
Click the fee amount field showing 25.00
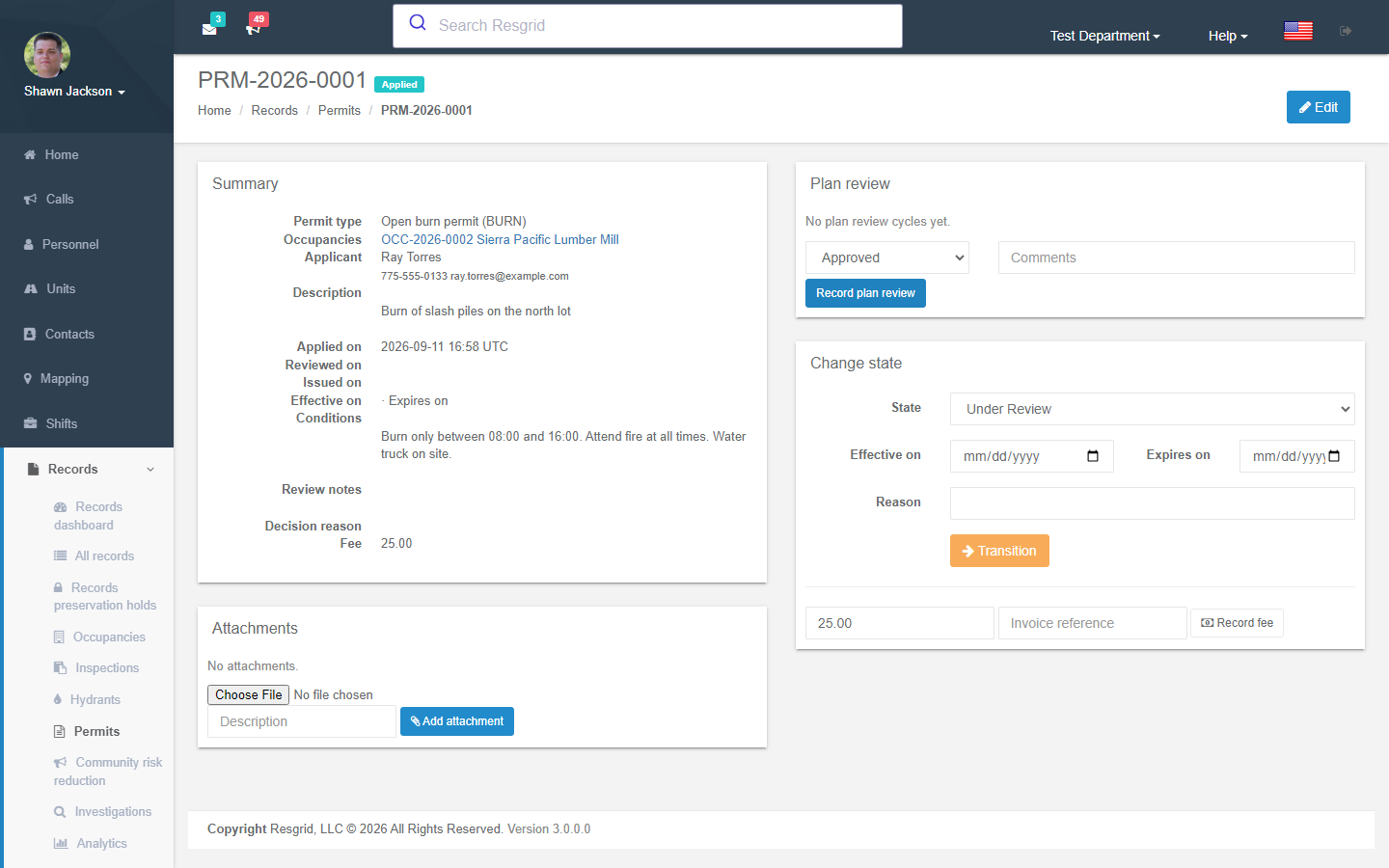pyautogui.click(x=900, y=623)
